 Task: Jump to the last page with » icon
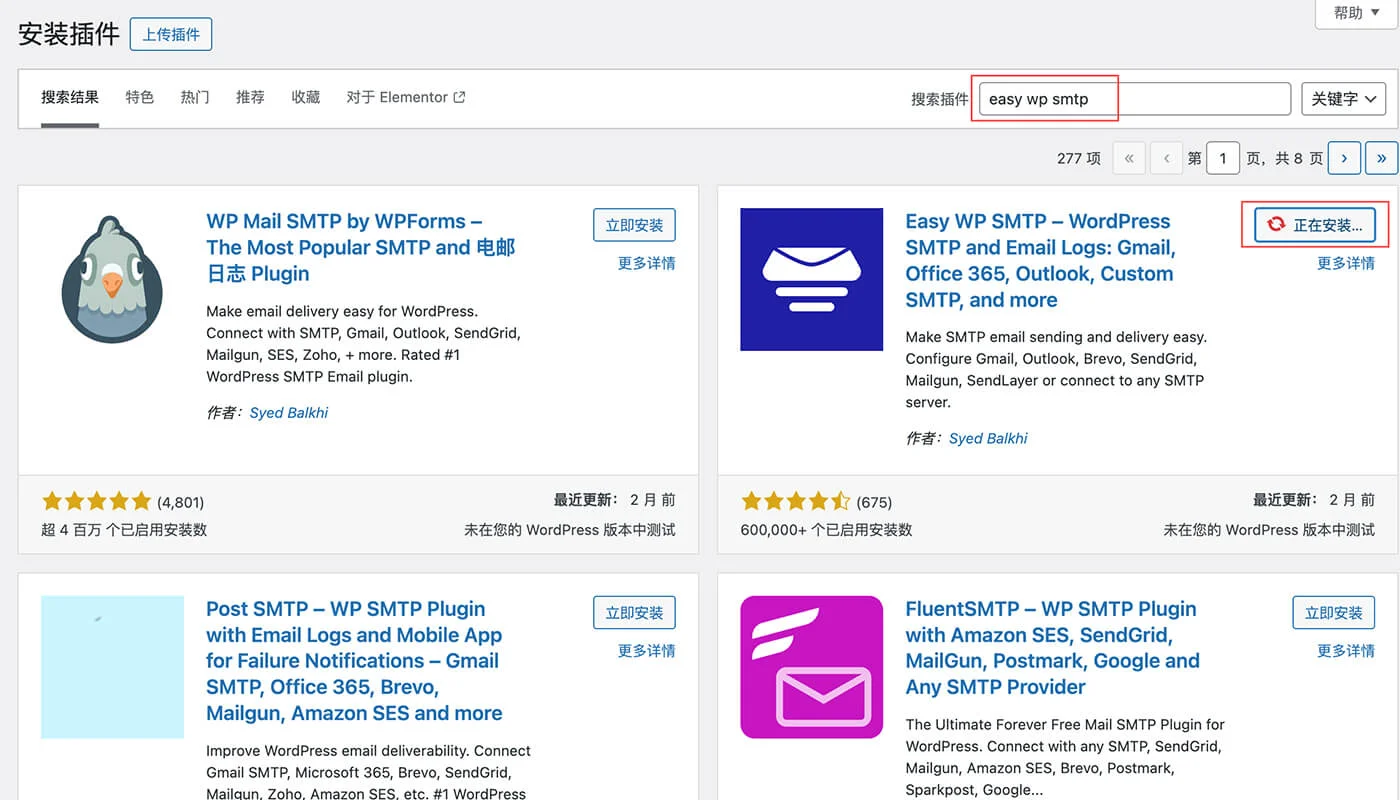1381,158
